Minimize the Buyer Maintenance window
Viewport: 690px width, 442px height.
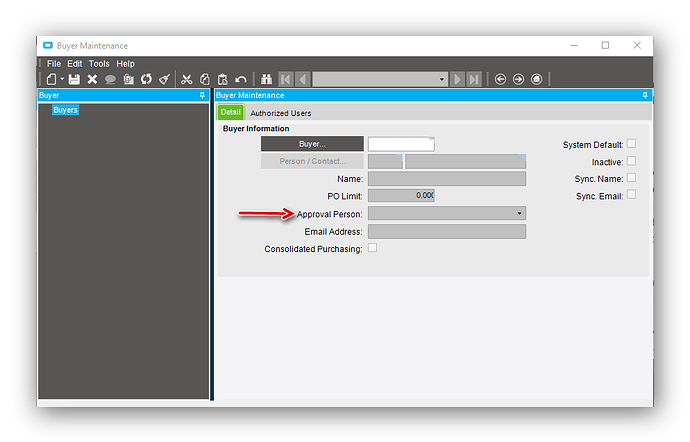(x=574, y=45)
